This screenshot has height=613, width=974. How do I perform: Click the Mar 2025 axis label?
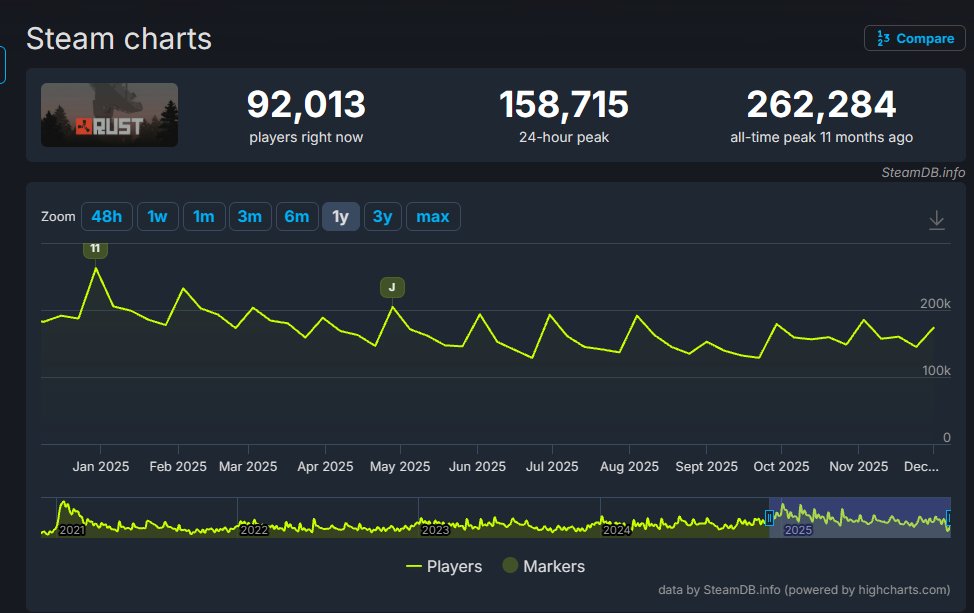pos(248,466)
